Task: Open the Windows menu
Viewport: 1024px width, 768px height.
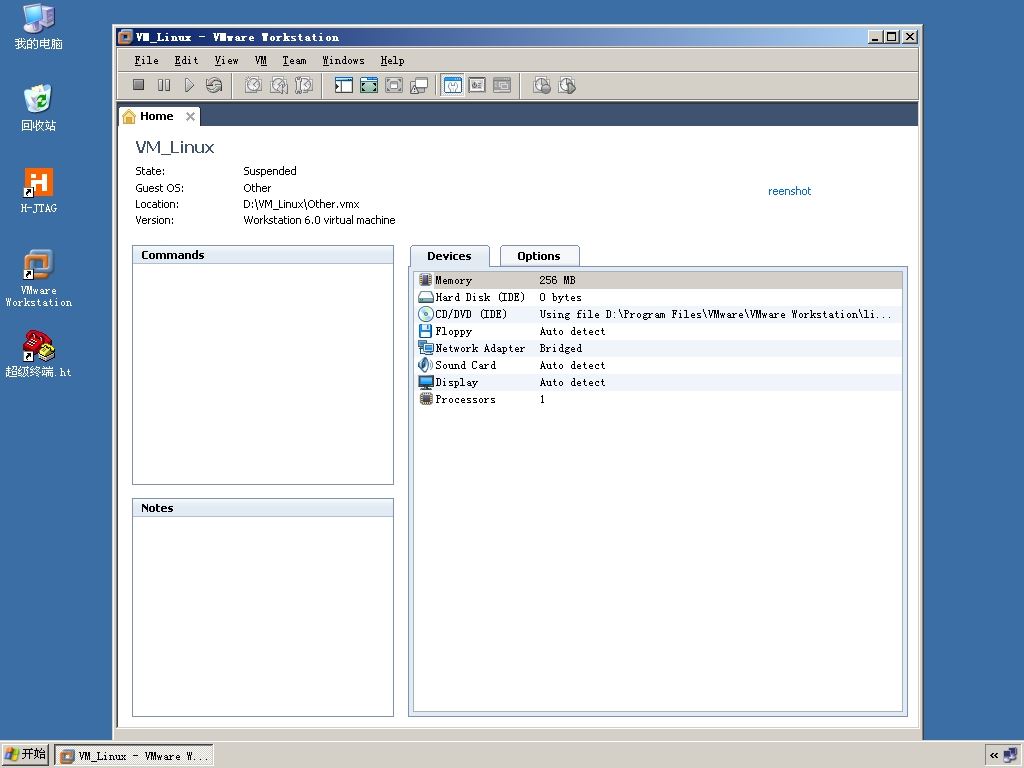Action: [x=343, y=60]
